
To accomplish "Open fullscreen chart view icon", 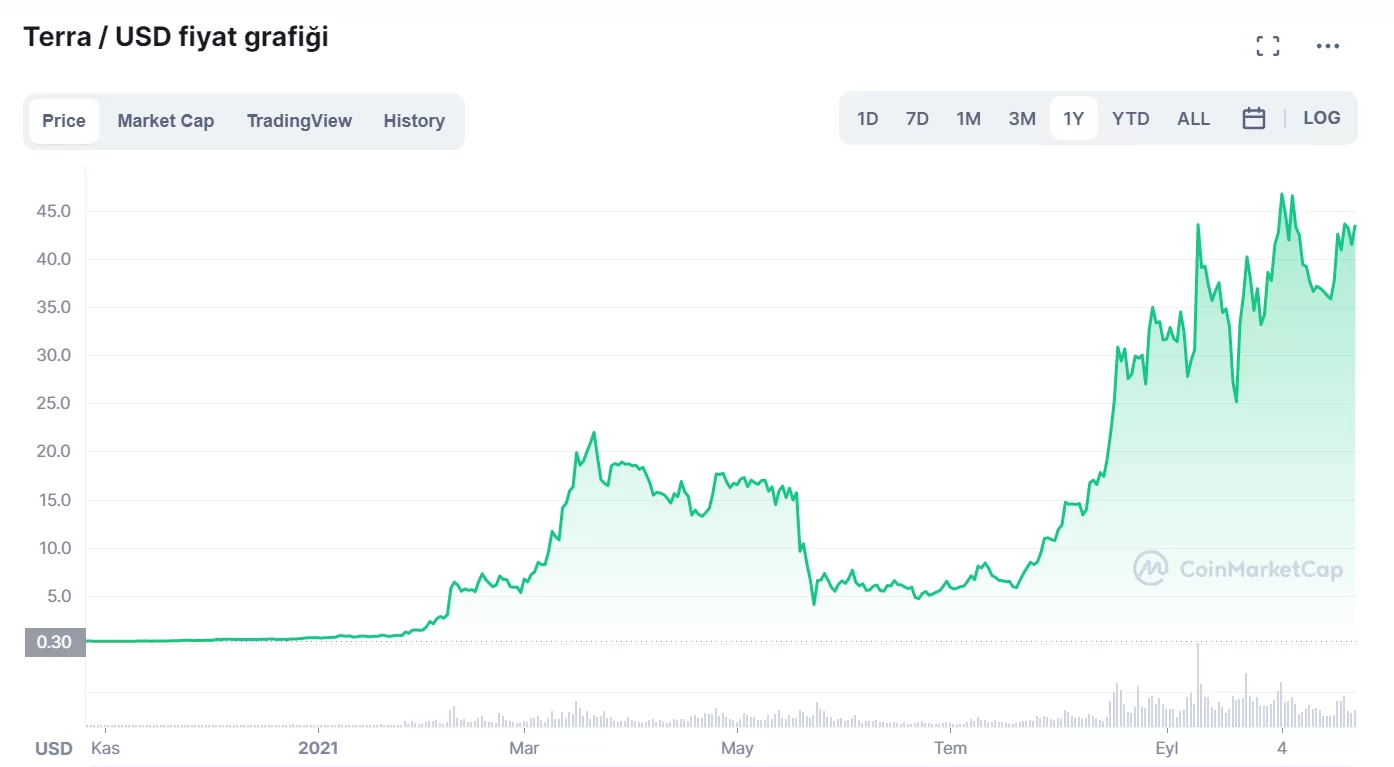I will 1268,46.
